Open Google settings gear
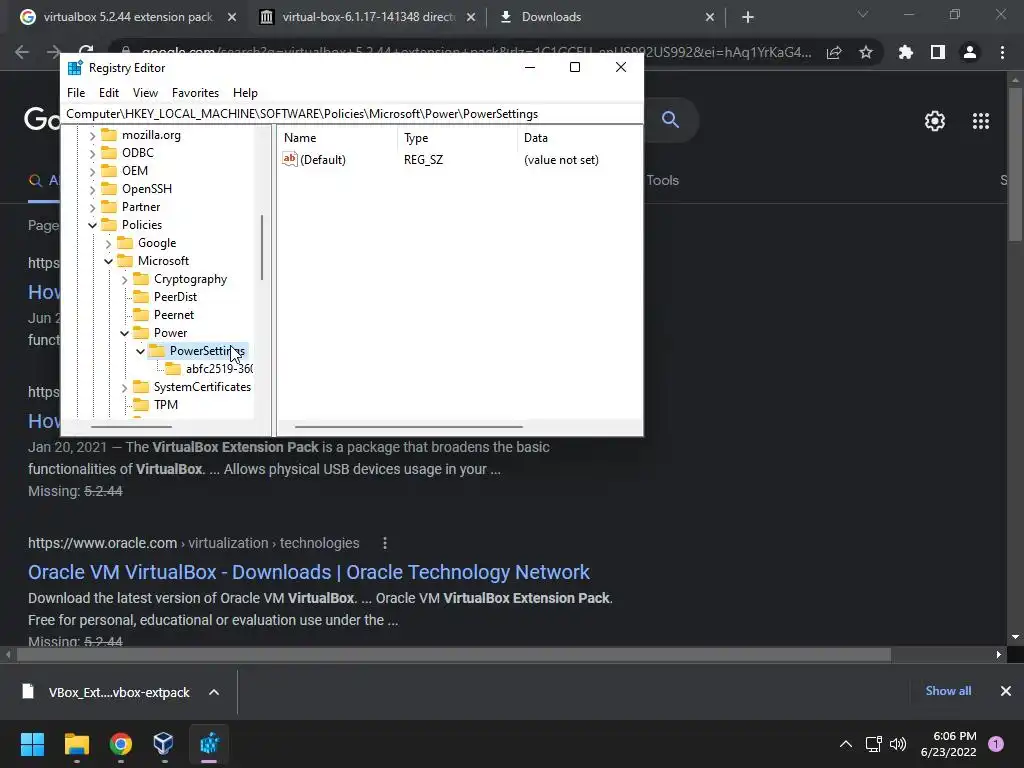This screenshot has width=1024, height=768. (x=935, y=121)
